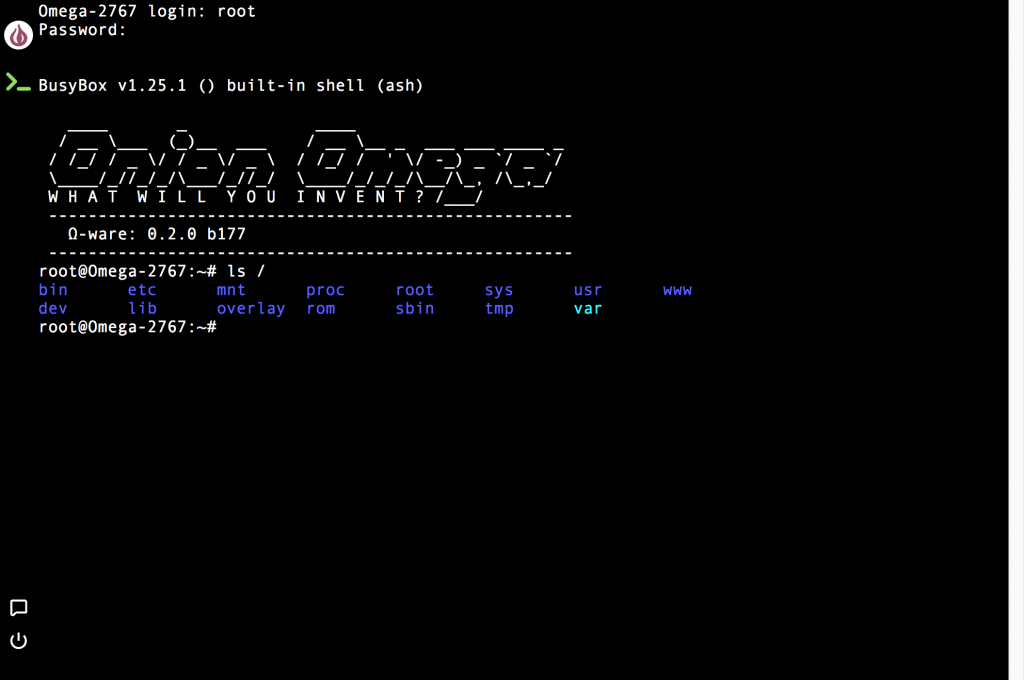
Task: Click the 'tmp' directory name
Action: (499, 309)
